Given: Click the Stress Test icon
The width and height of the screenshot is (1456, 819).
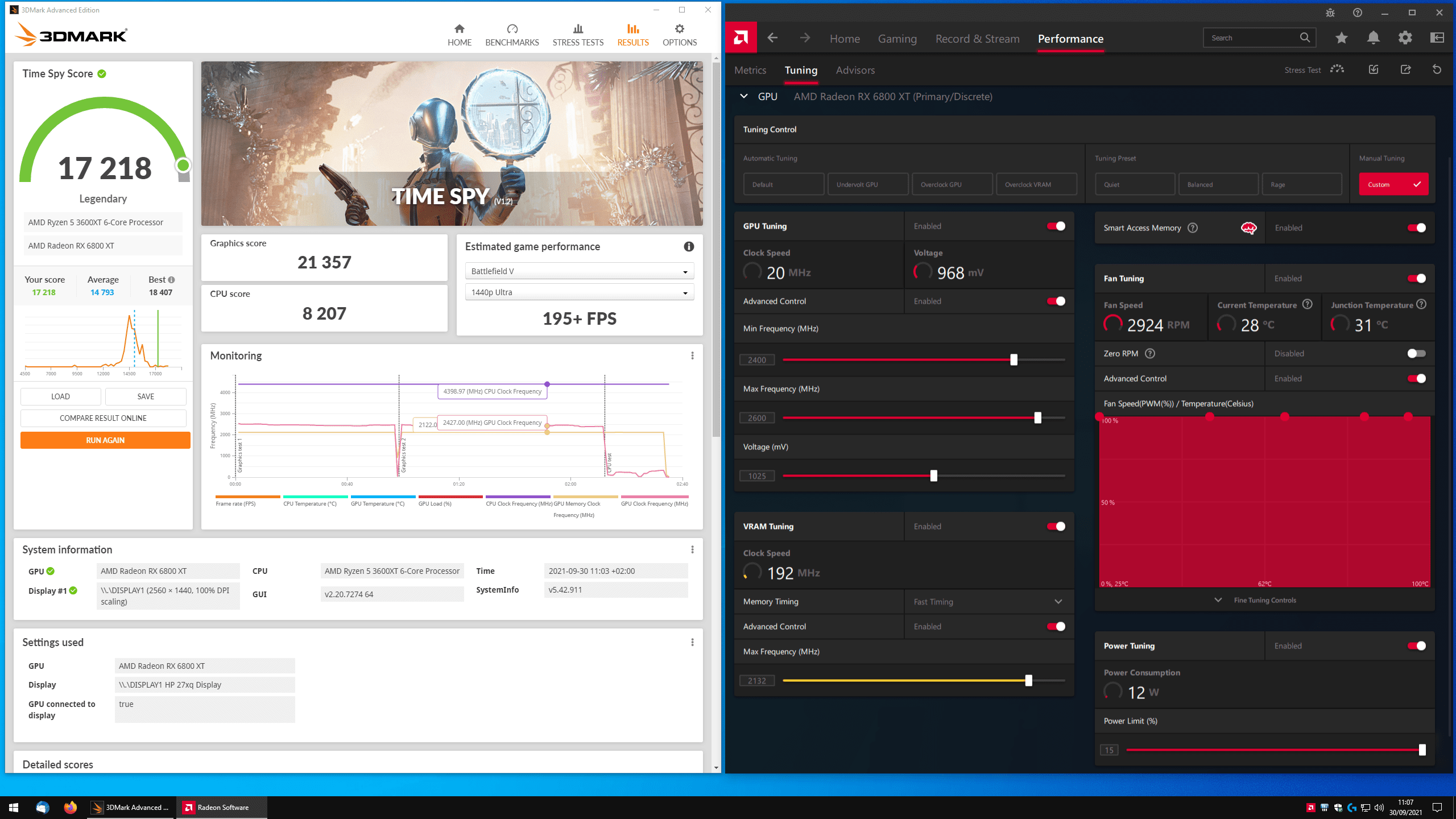Looking at the screenshot, I should coord(1337,69).
